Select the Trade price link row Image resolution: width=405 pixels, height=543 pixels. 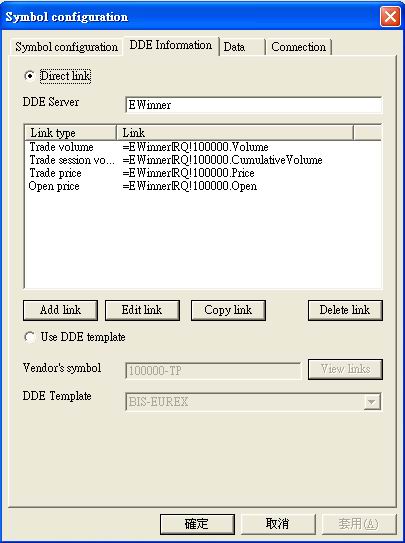[x=203, y=173]
